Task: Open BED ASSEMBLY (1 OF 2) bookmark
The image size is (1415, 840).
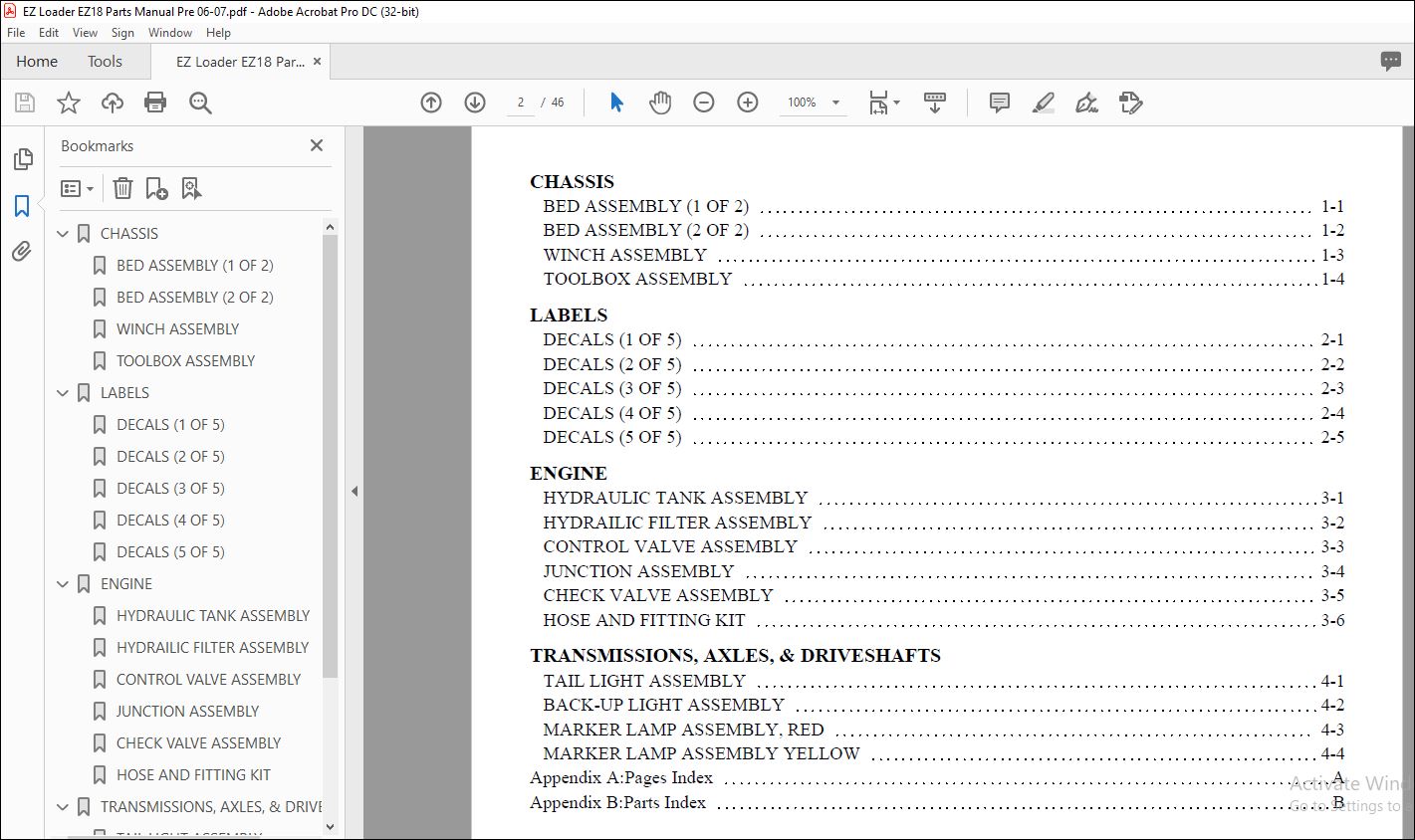Action: [x=194, y=266]
